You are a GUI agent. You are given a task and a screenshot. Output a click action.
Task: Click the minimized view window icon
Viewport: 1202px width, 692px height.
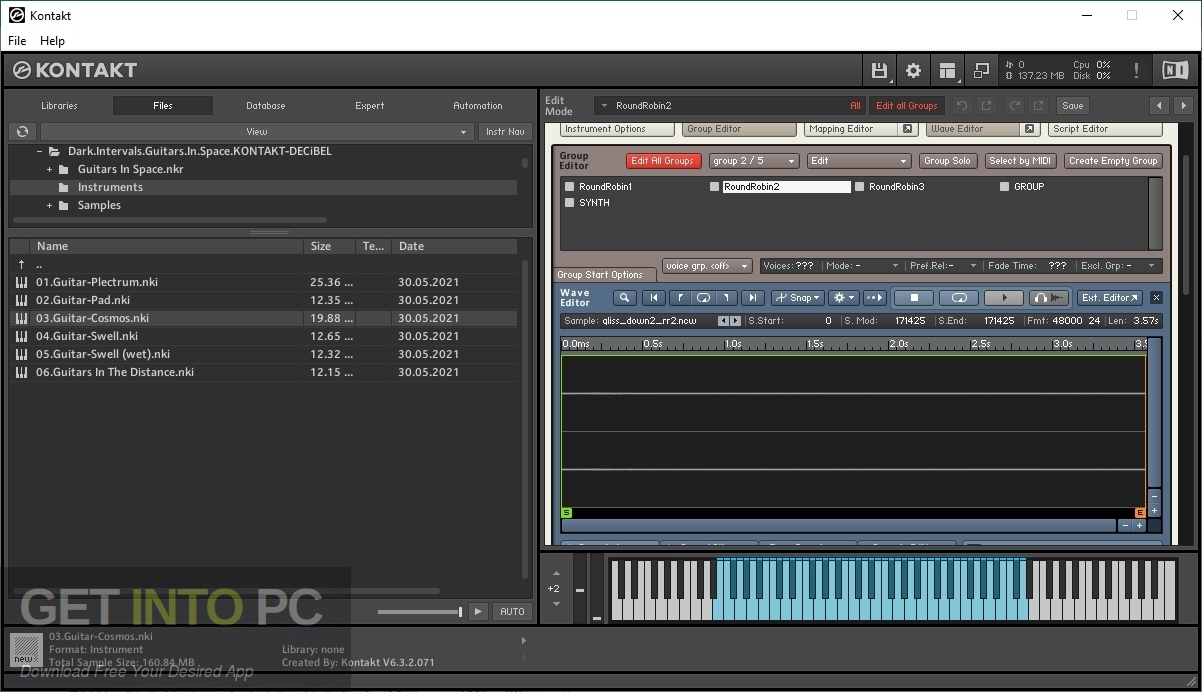coord(981,70)
